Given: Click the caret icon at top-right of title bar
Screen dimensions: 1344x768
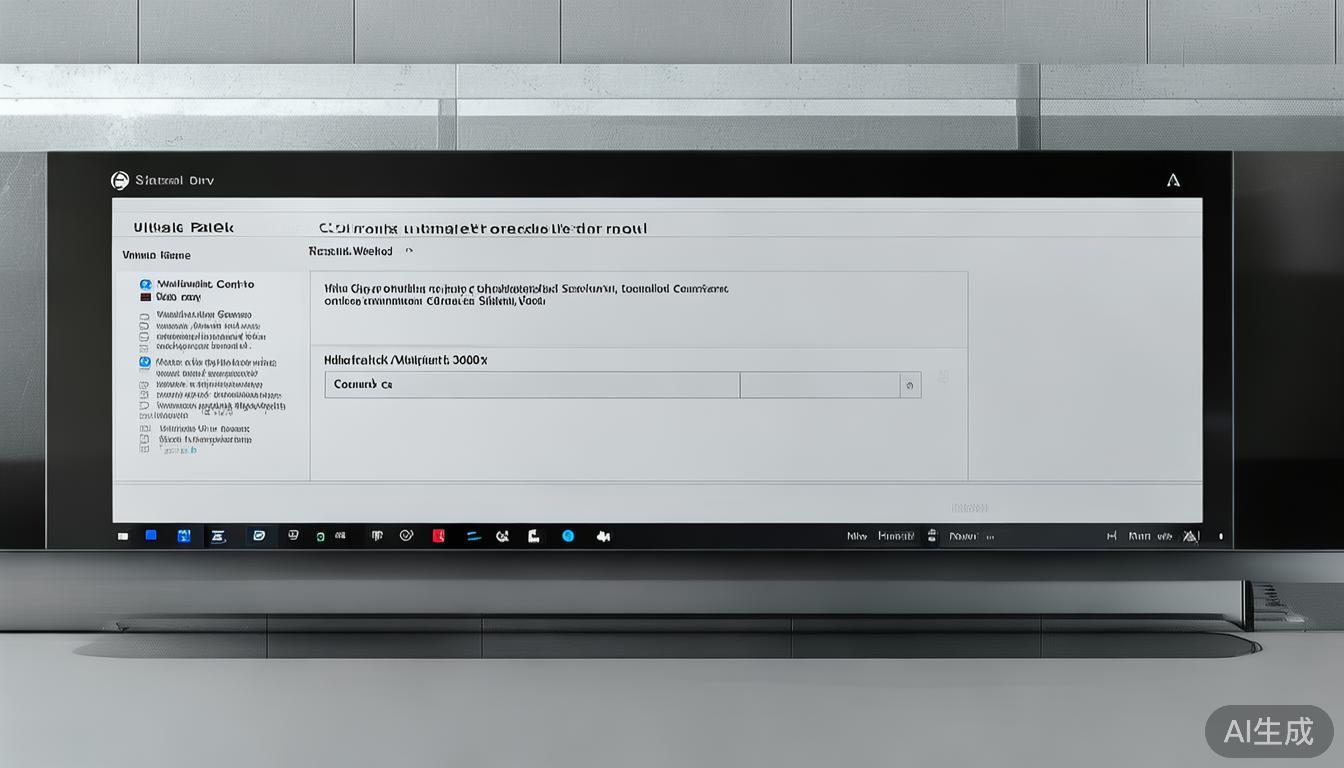Looking at the screenshot, I should (x=1173, y=181).
